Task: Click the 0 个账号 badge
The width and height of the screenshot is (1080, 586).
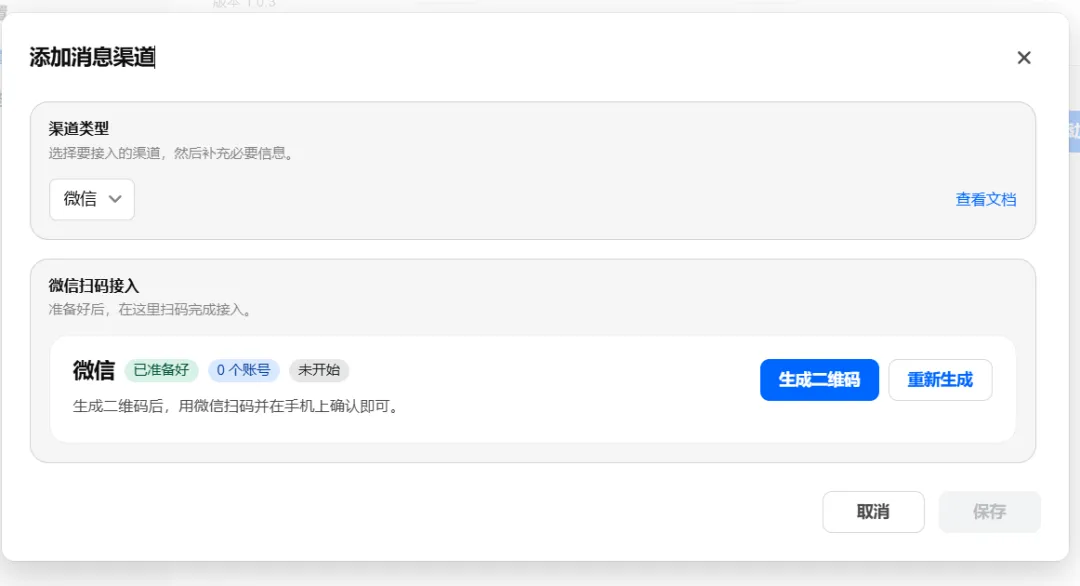Action: (243, 370)
